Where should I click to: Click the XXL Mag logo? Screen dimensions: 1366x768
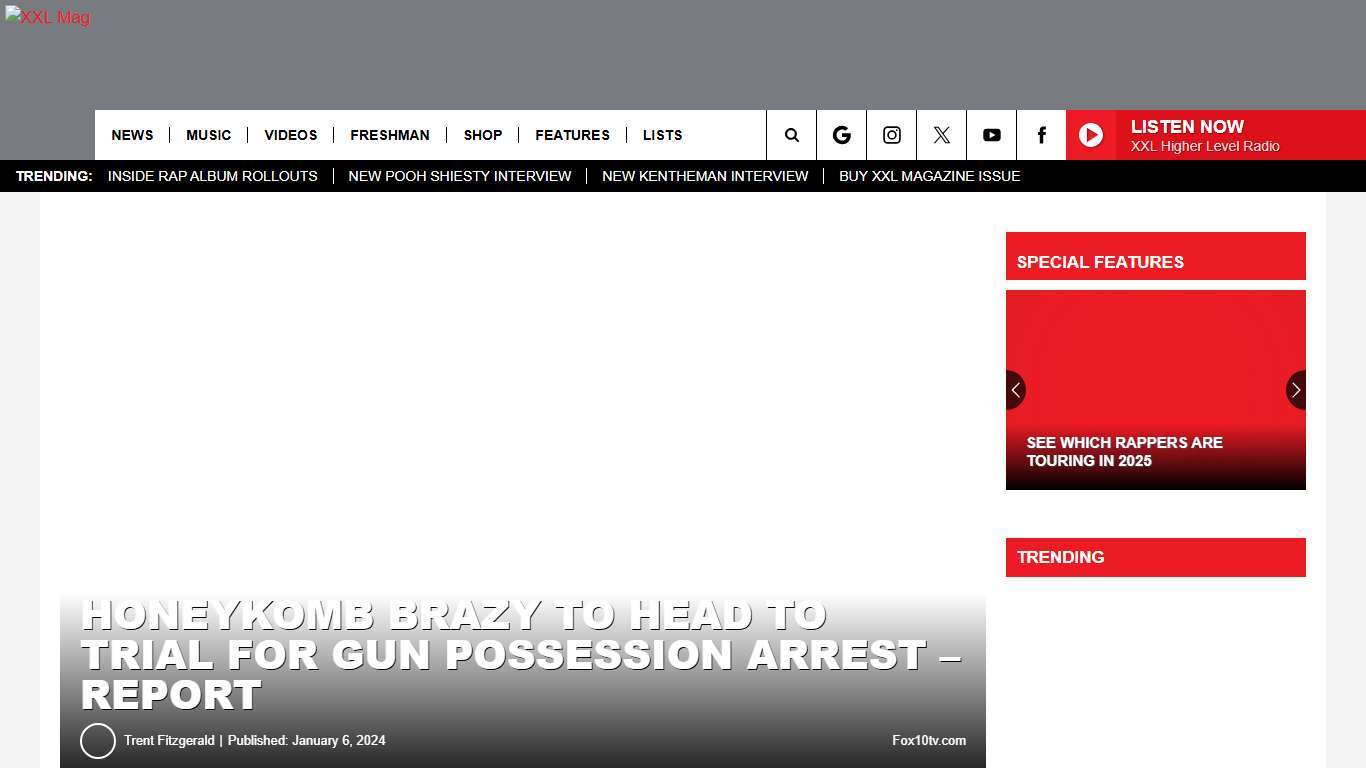coord(47,17)
